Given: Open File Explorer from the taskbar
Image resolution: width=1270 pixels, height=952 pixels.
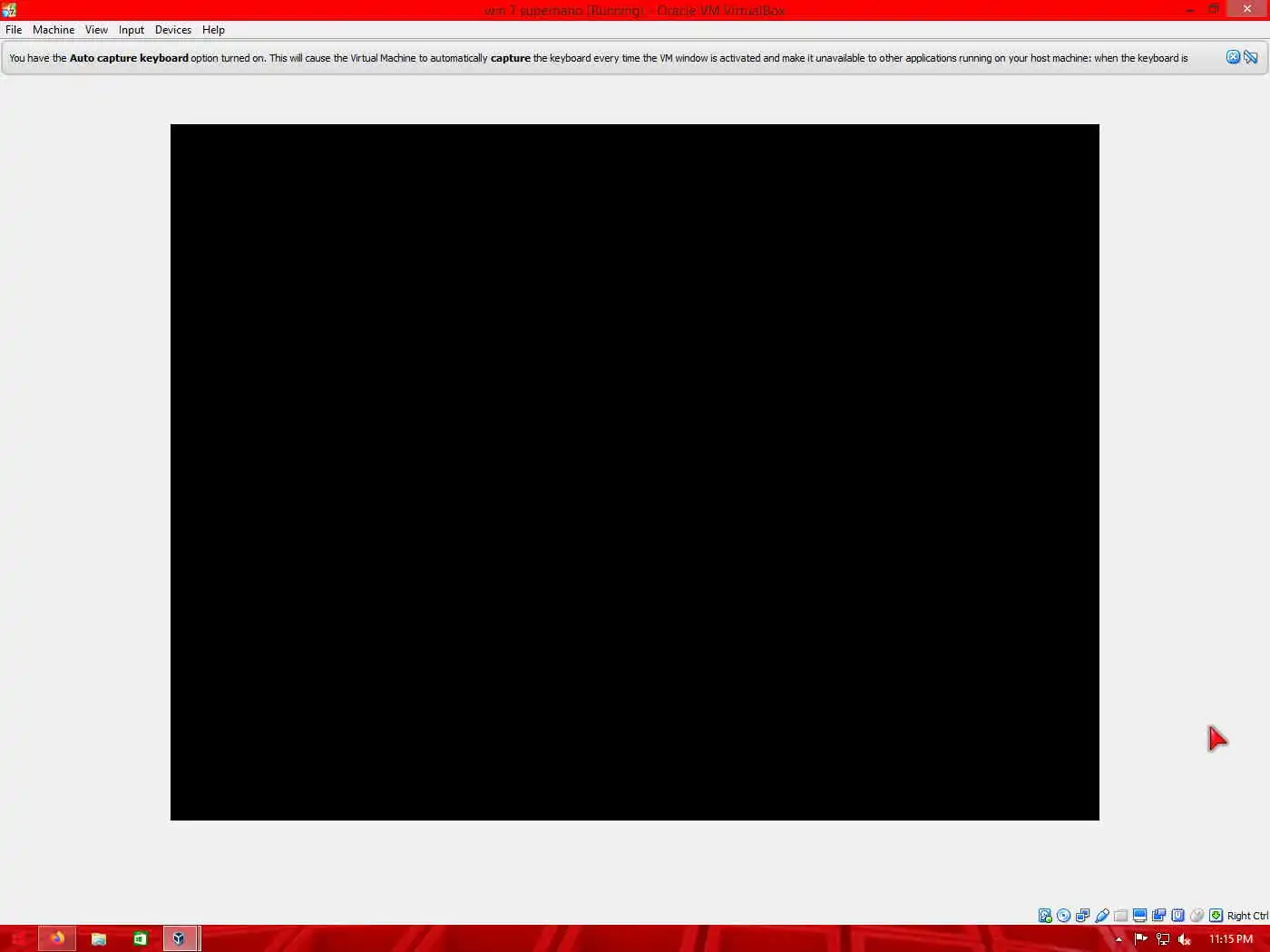Looking at the screenshot, I should click(x=99, y=938).
